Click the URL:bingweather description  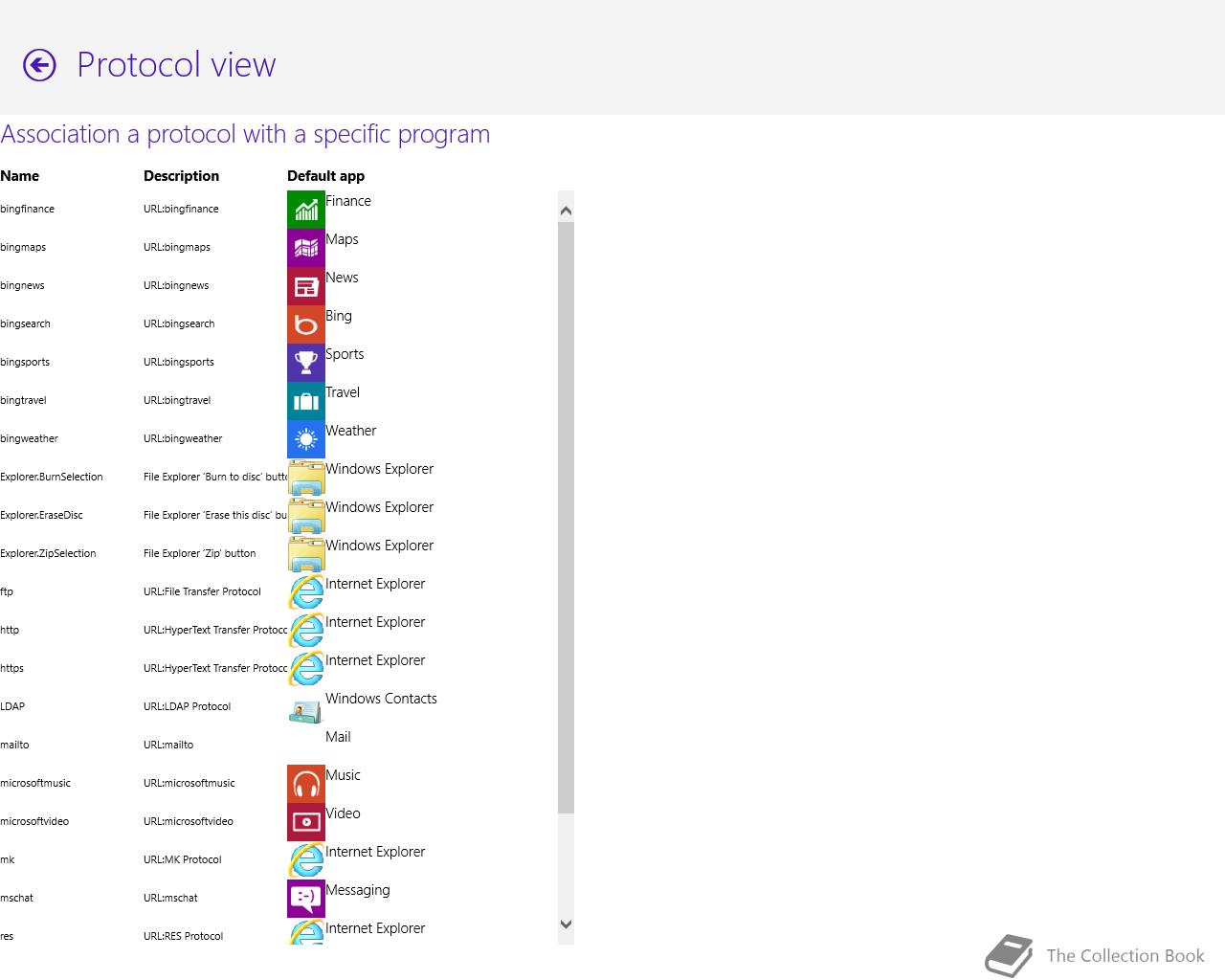(183, 438)
